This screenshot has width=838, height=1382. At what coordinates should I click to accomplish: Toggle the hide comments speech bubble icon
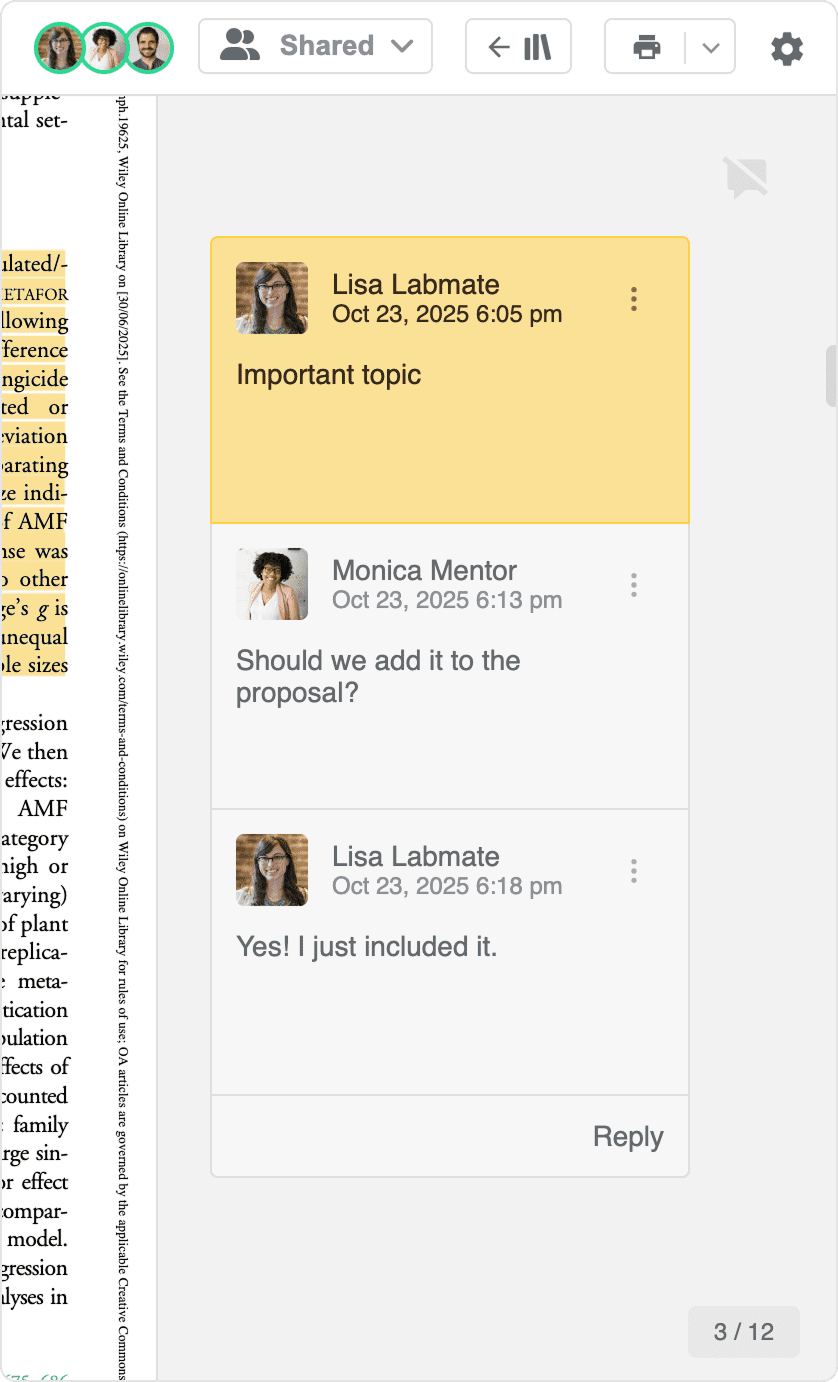coord(746,177)
